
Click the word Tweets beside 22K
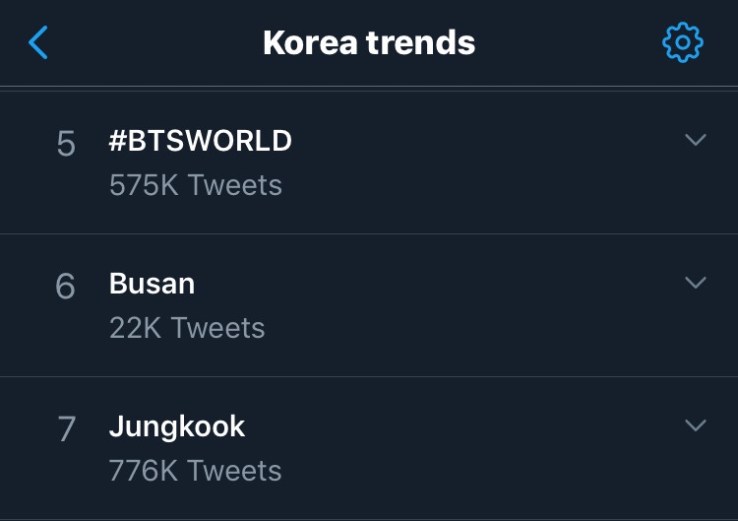[x=218, y=328]
